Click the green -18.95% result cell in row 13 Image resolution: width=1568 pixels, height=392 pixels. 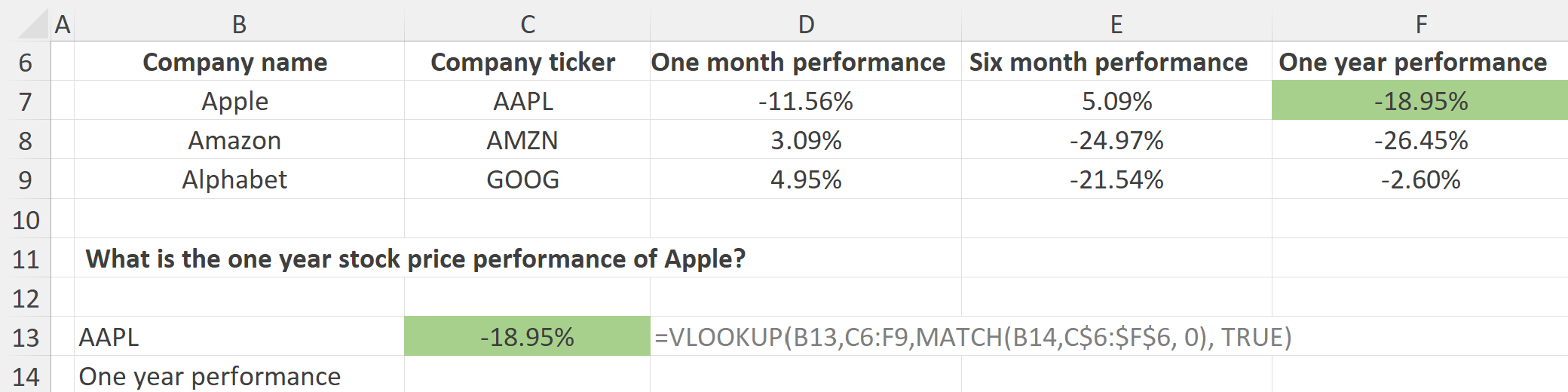[x=527, y=337]
